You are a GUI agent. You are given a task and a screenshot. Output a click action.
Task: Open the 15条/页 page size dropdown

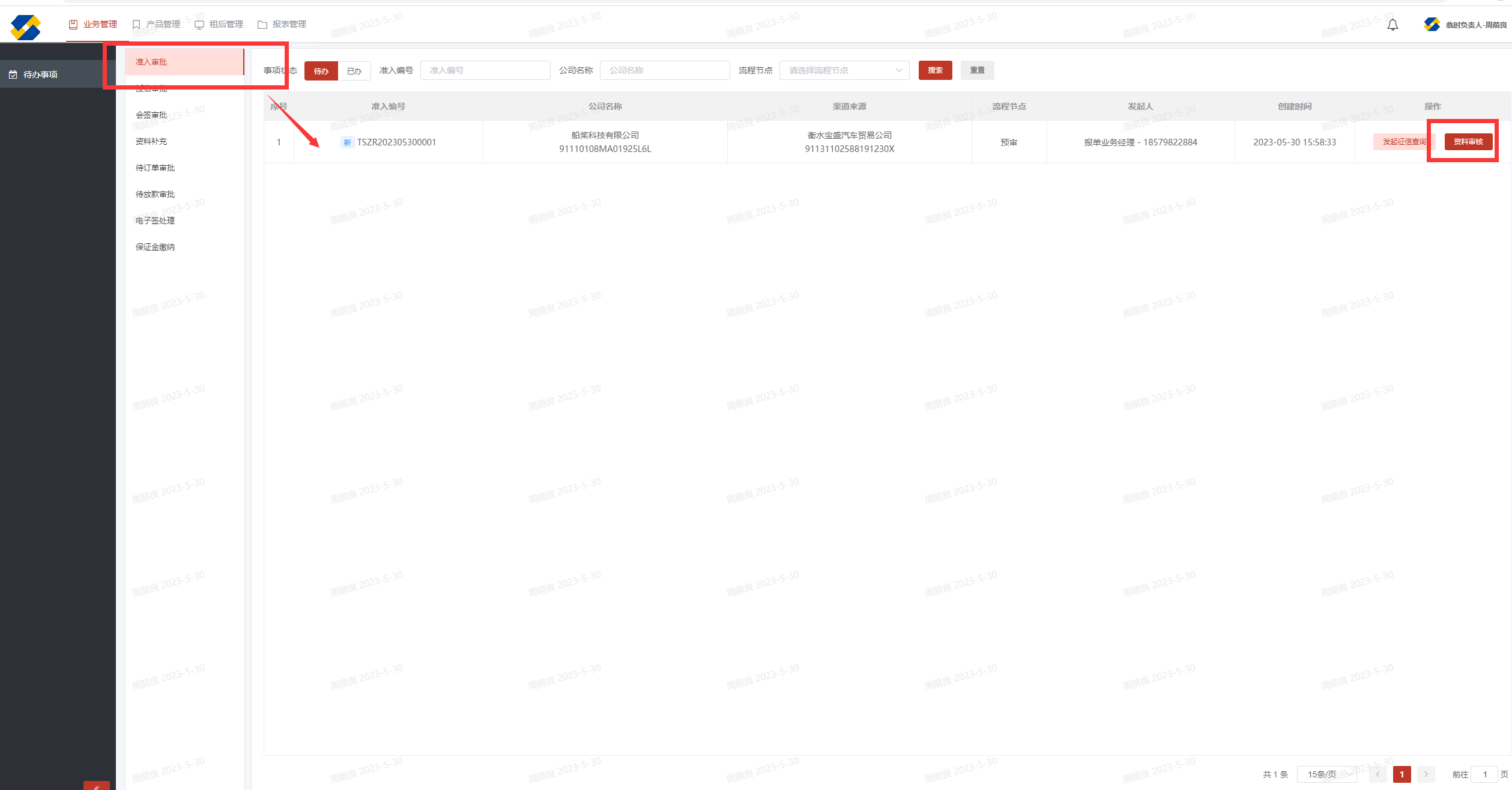pos(1326,774)
